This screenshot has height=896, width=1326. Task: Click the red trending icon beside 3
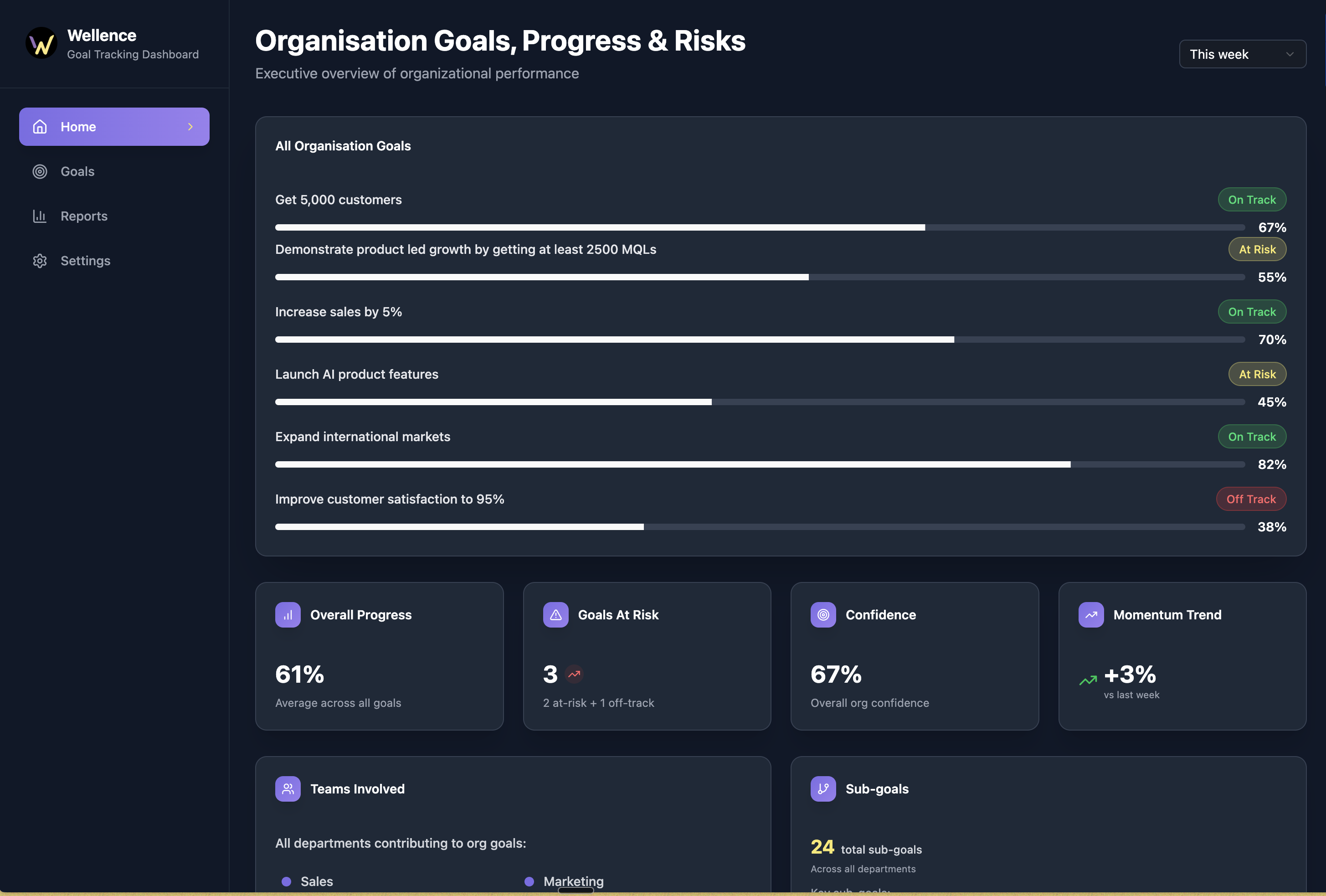tap(574, 674)
